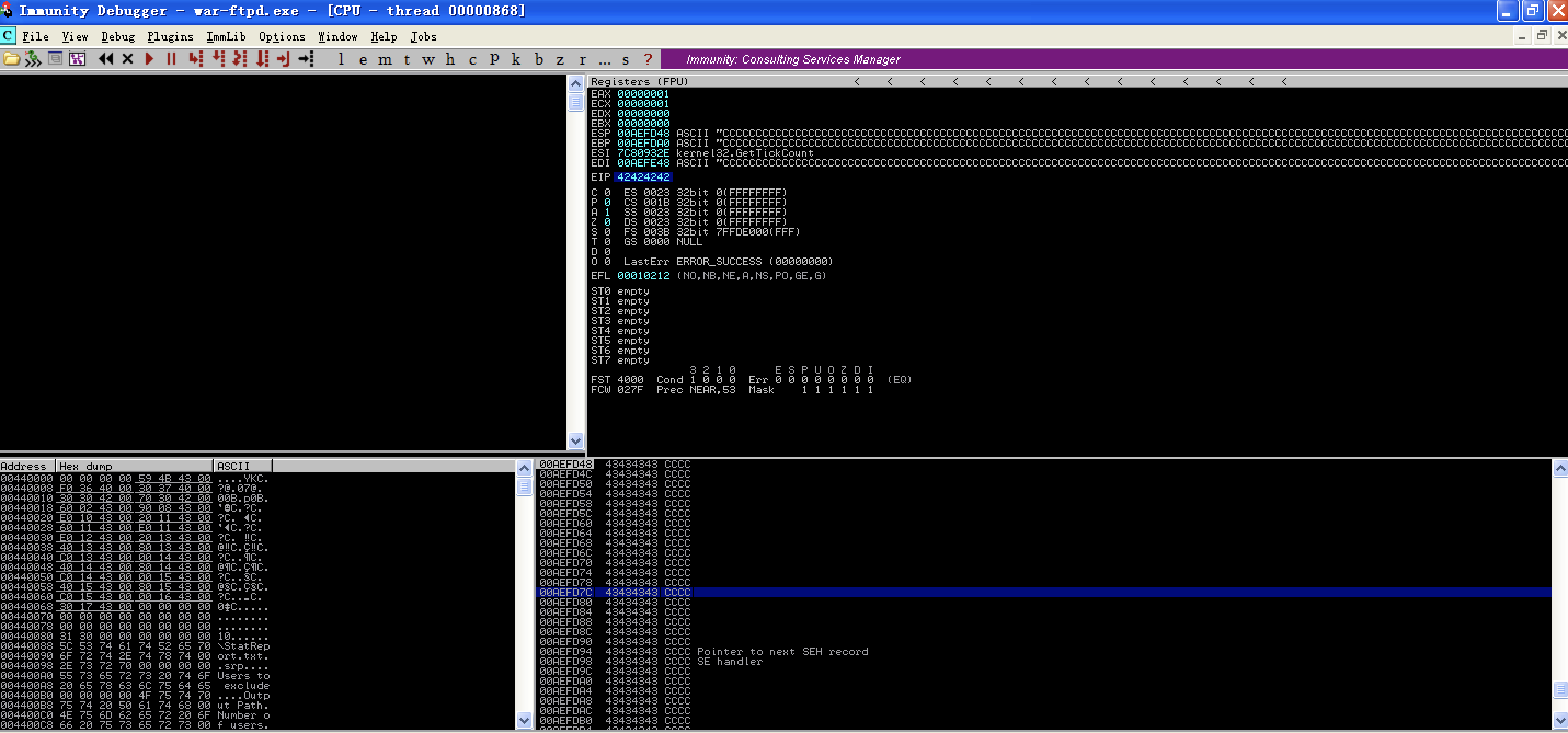1568x733 pixels.
Task: Select highlighted stack row 00AEFD7C
Action: [x=1044, y=592]
